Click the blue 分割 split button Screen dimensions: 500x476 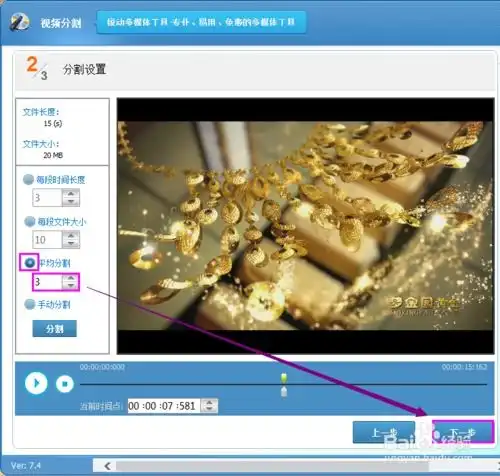coord(54,329)
